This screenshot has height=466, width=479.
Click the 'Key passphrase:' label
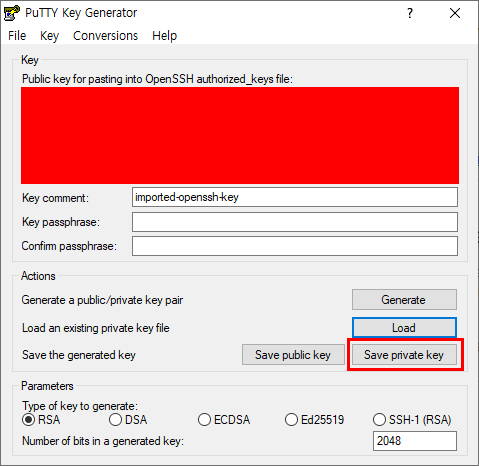[61, 222]
